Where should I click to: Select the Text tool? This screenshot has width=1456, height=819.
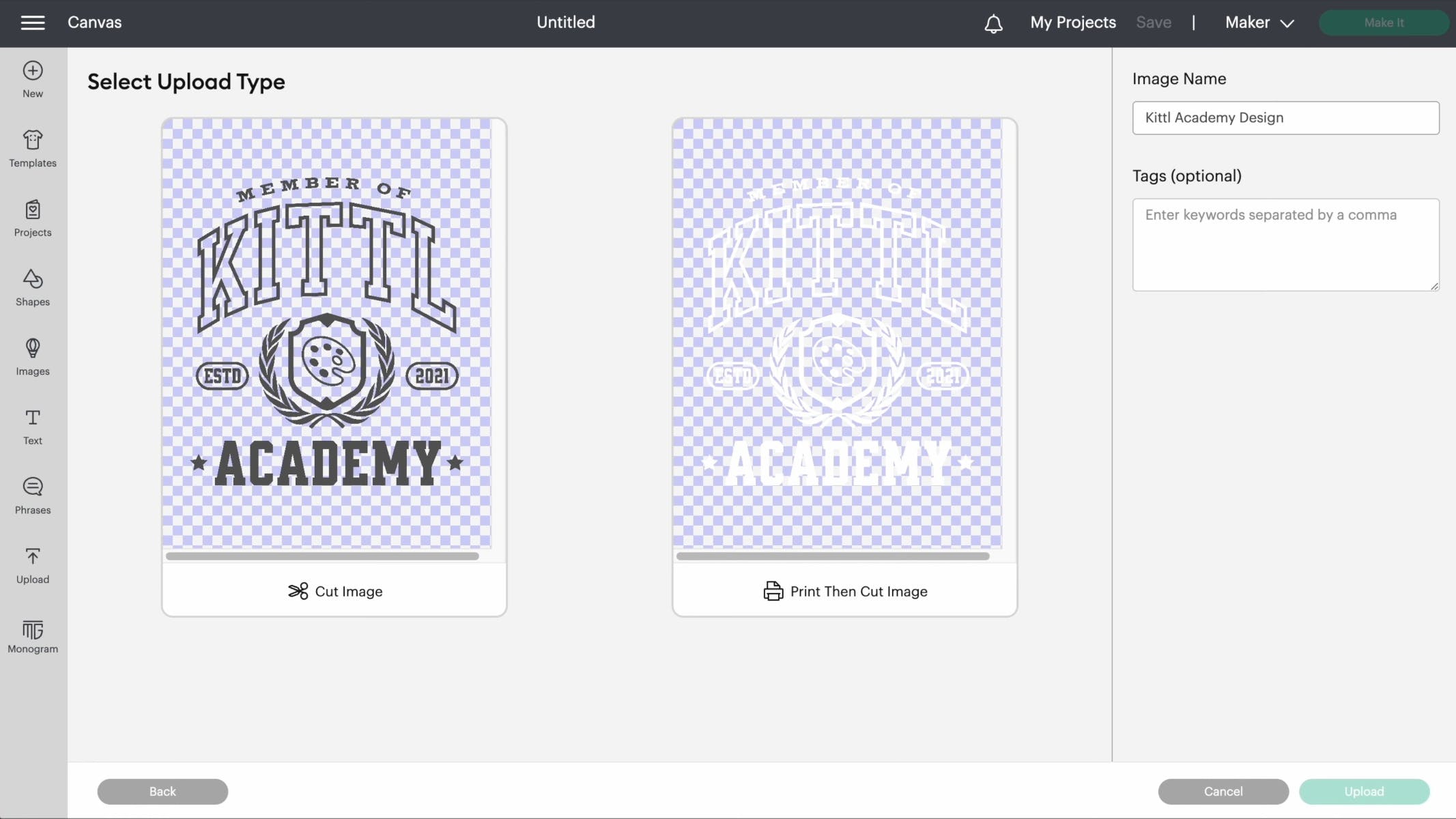[33, 418]
